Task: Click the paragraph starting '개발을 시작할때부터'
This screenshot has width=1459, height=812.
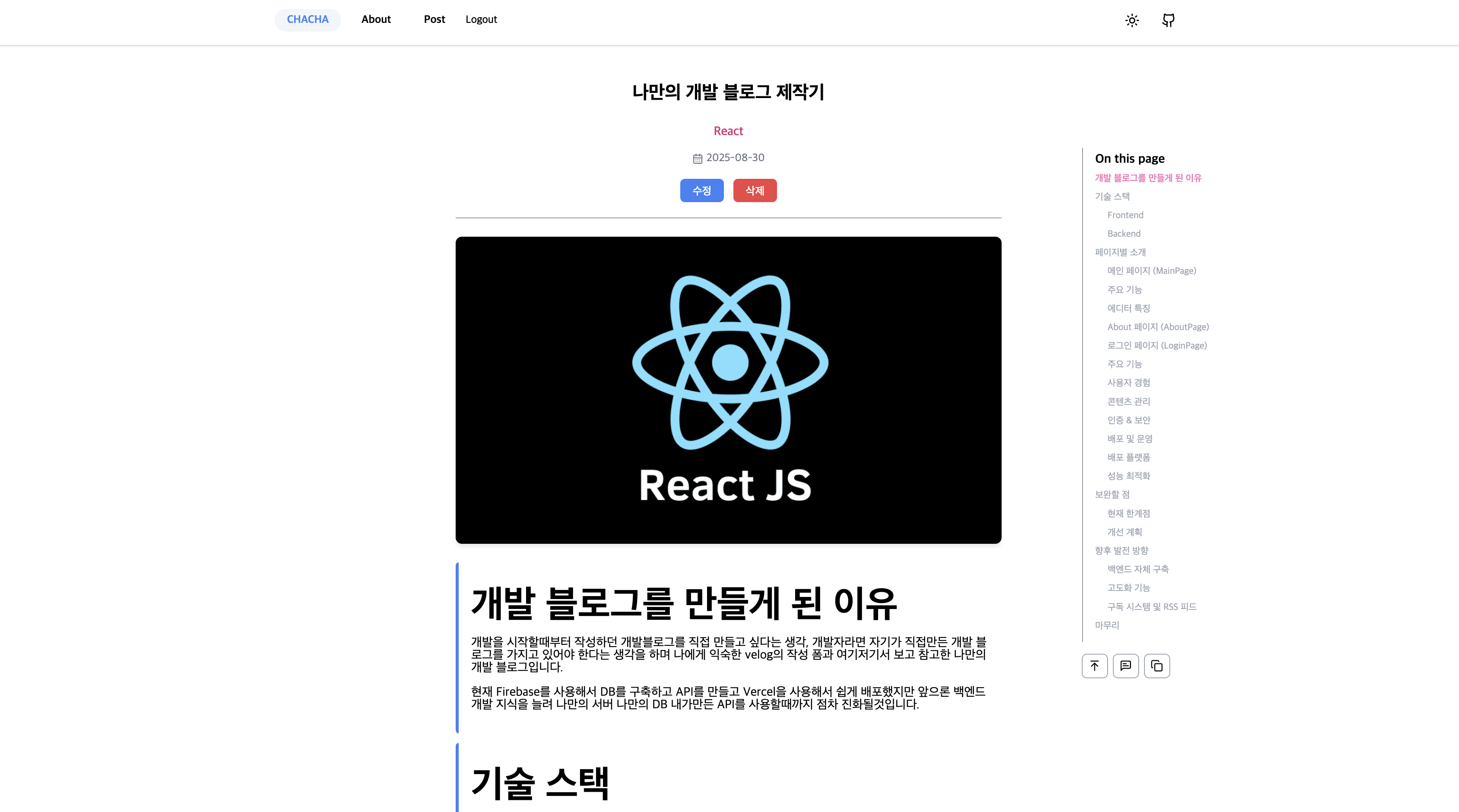Action: click(729, 655)
